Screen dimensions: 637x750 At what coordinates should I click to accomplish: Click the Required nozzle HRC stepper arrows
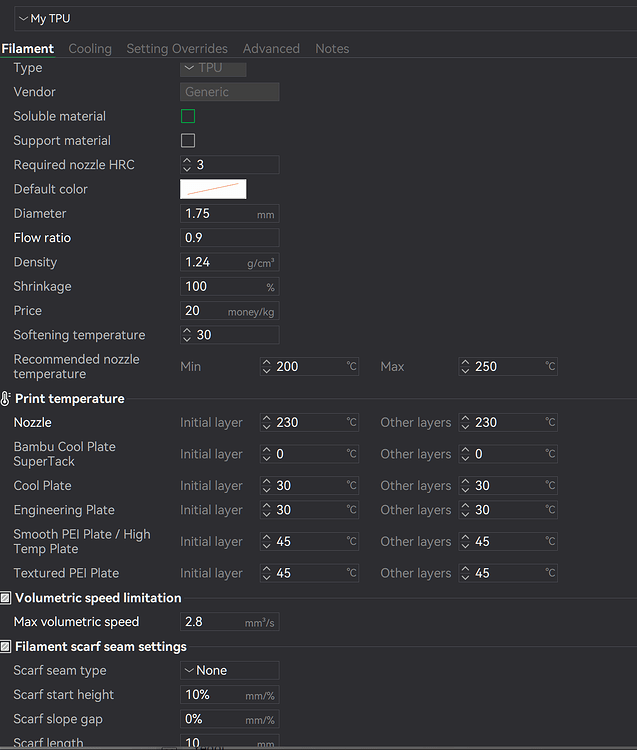[x=187, y=165]
